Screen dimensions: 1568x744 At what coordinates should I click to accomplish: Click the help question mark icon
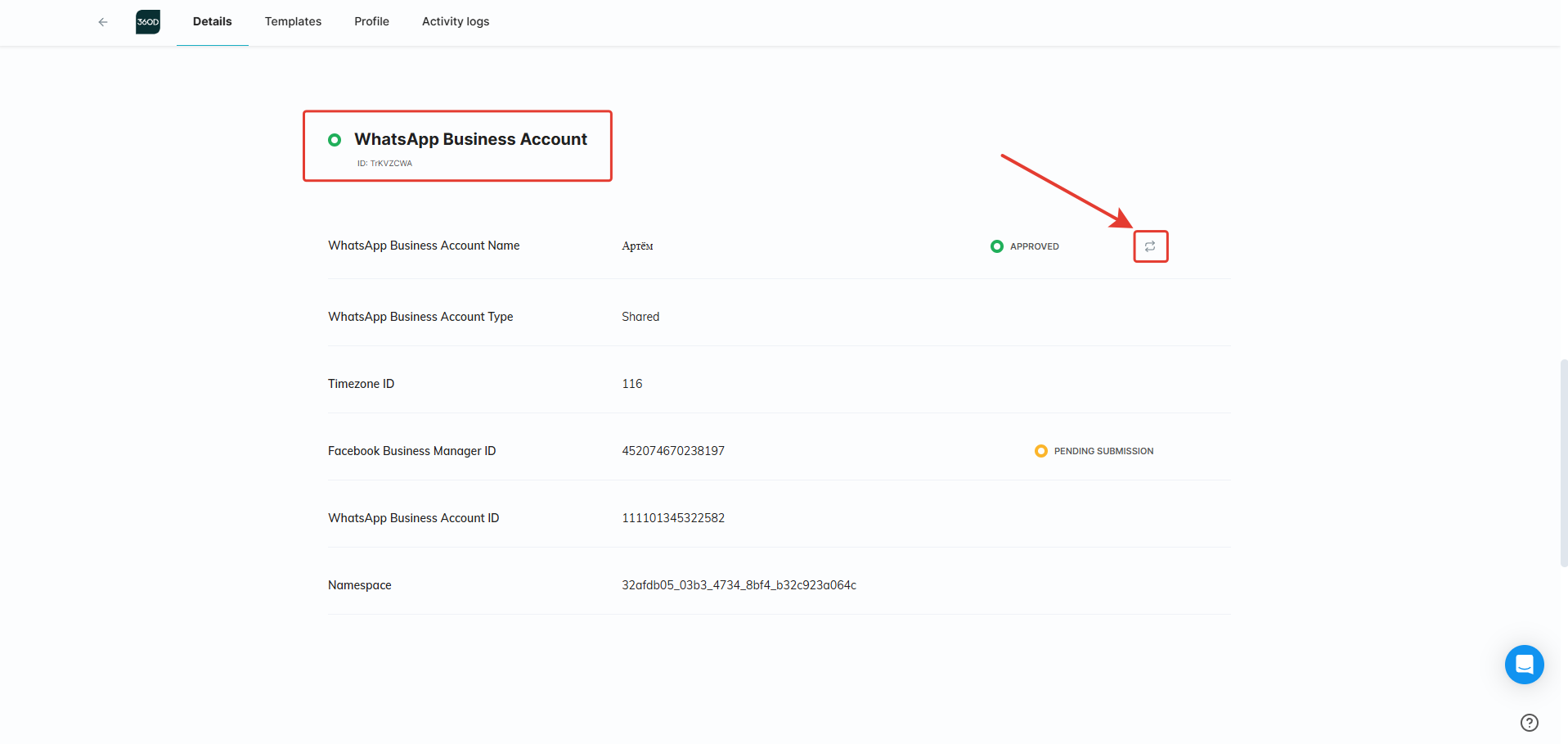tap(1530, 723)
